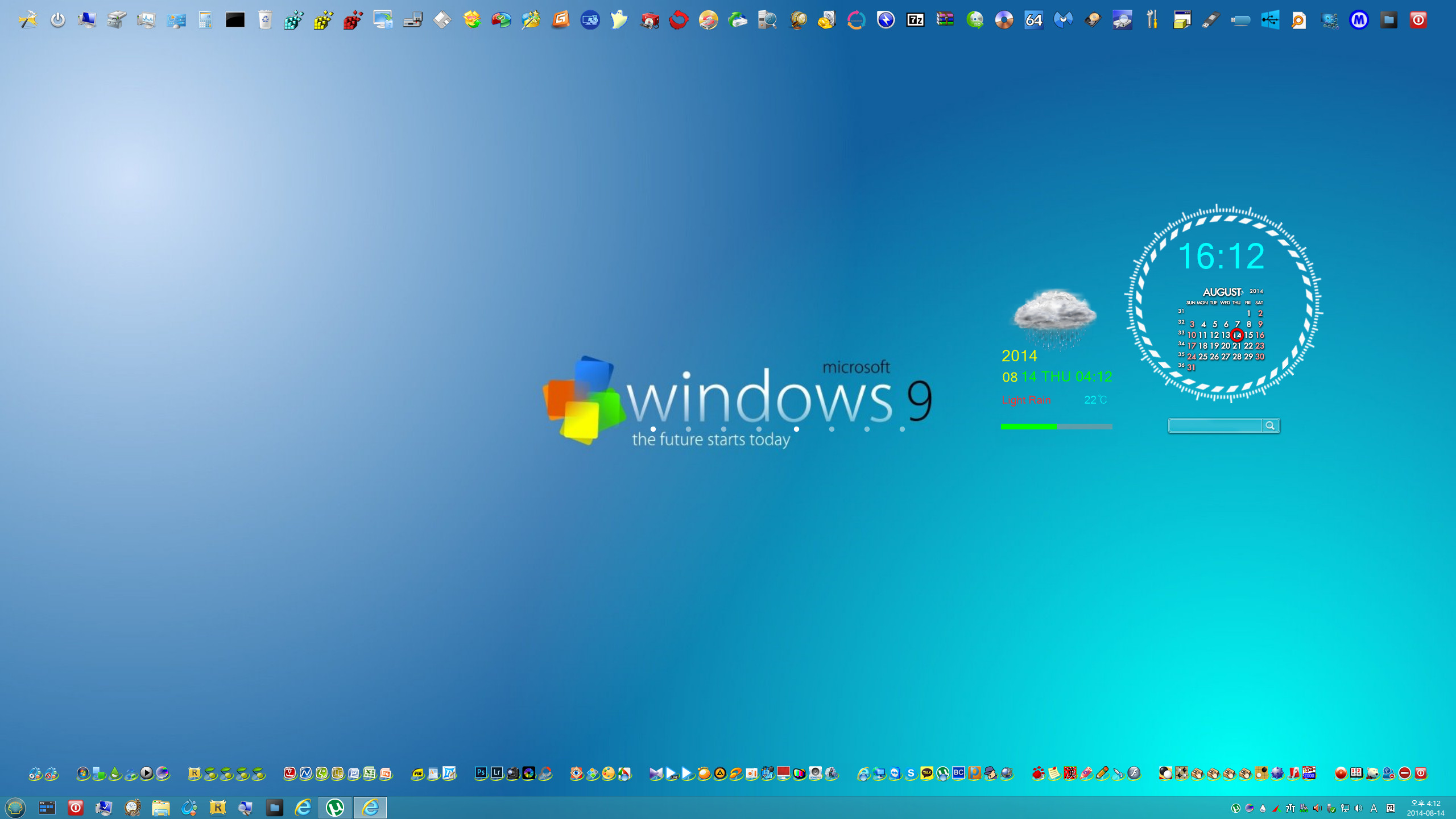Click the Light Rain weather text
The image size is (1456, 819).
tap(1026, 400)
